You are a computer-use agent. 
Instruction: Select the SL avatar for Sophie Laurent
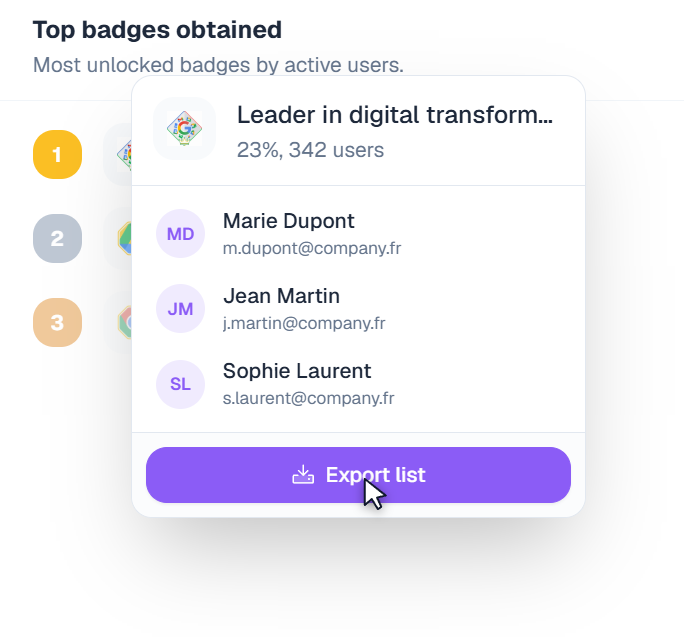pos(180,384)
